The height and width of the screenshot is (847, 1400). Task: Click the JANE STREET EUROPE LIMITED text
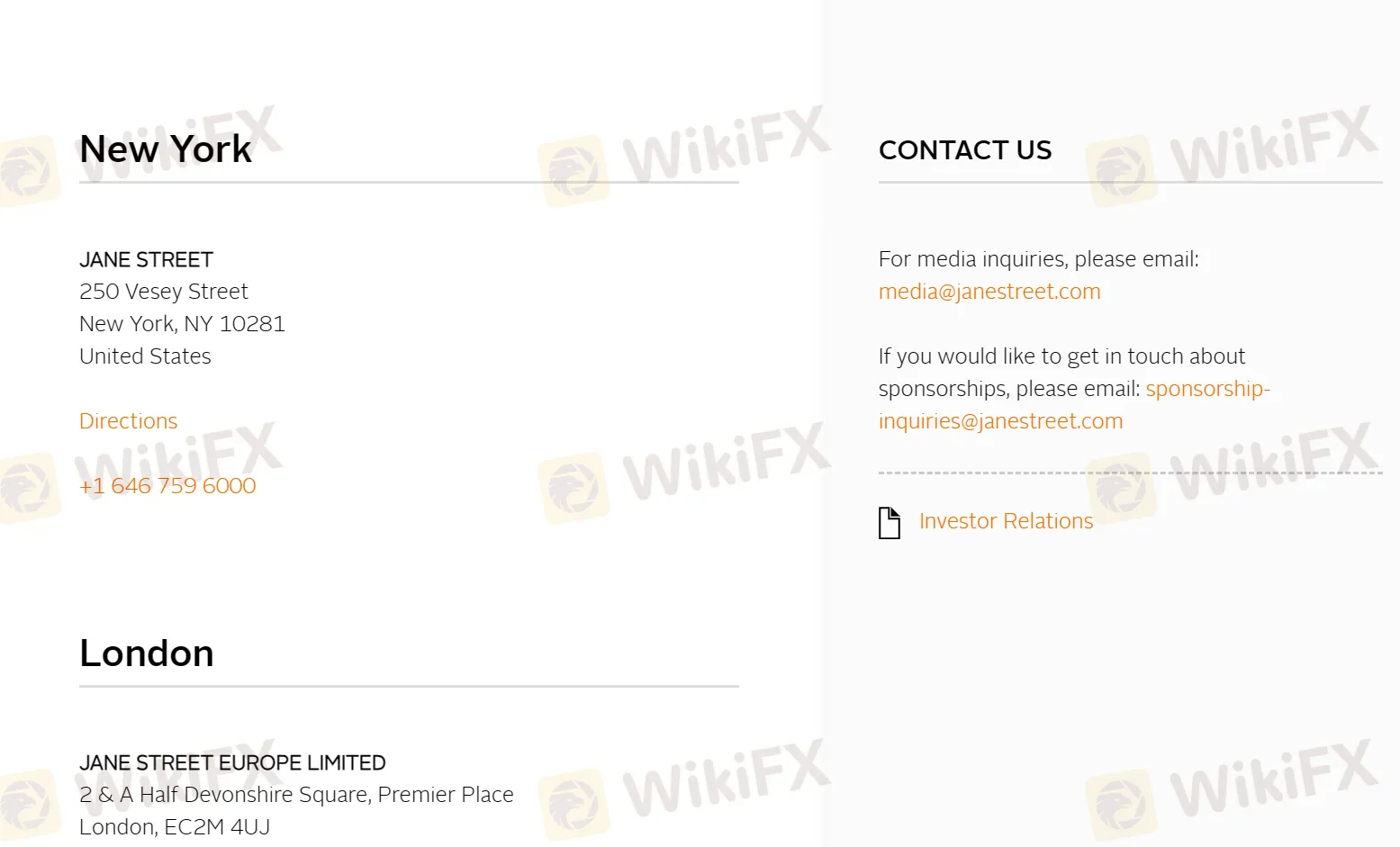(232, 763)
